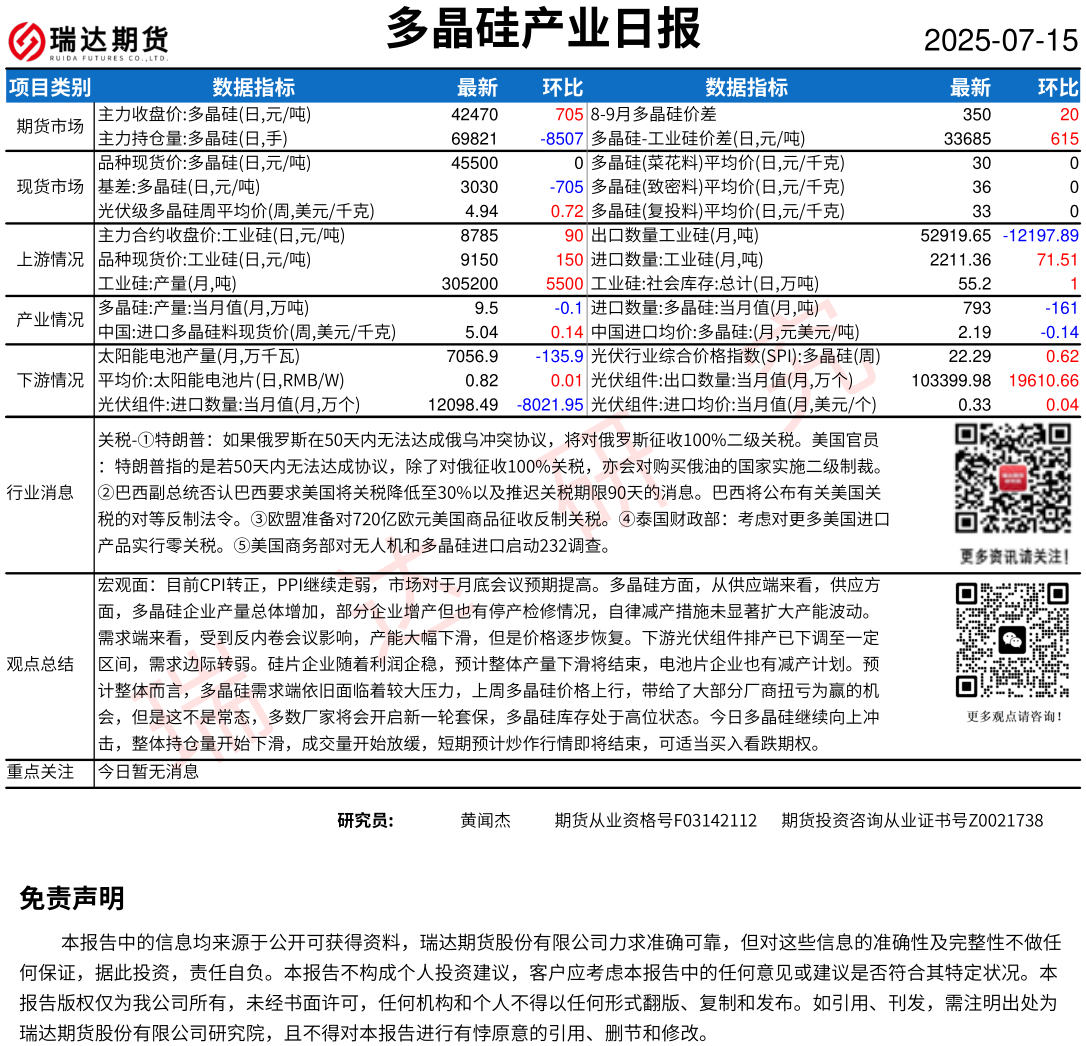The image size is (1086, 1046).
Task: Click the 更多观点请咨询 caption
Action: coord(1013,716)
